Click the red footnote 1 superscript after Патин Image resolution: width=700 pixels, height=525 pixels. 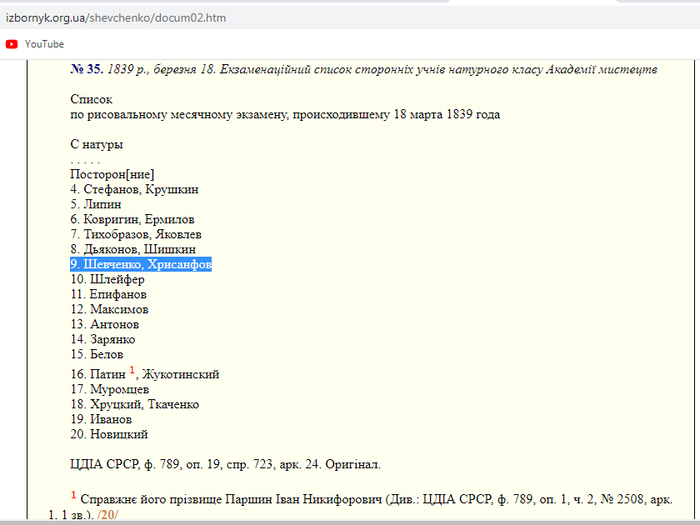(x=132, y=371)
